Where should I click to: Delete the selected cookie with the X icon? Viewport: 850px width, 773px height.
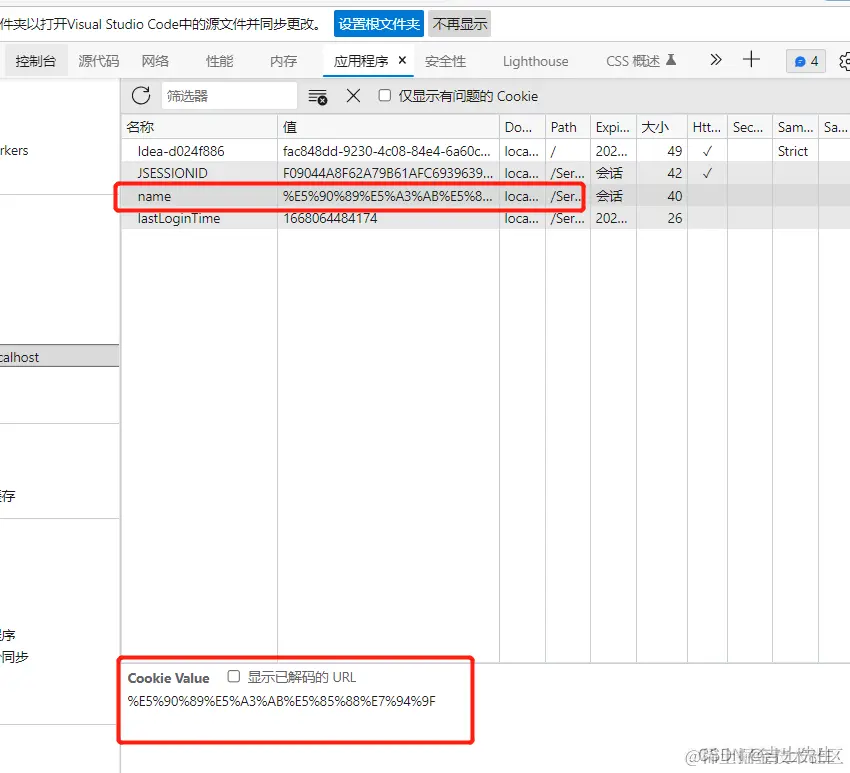point(353,96)
